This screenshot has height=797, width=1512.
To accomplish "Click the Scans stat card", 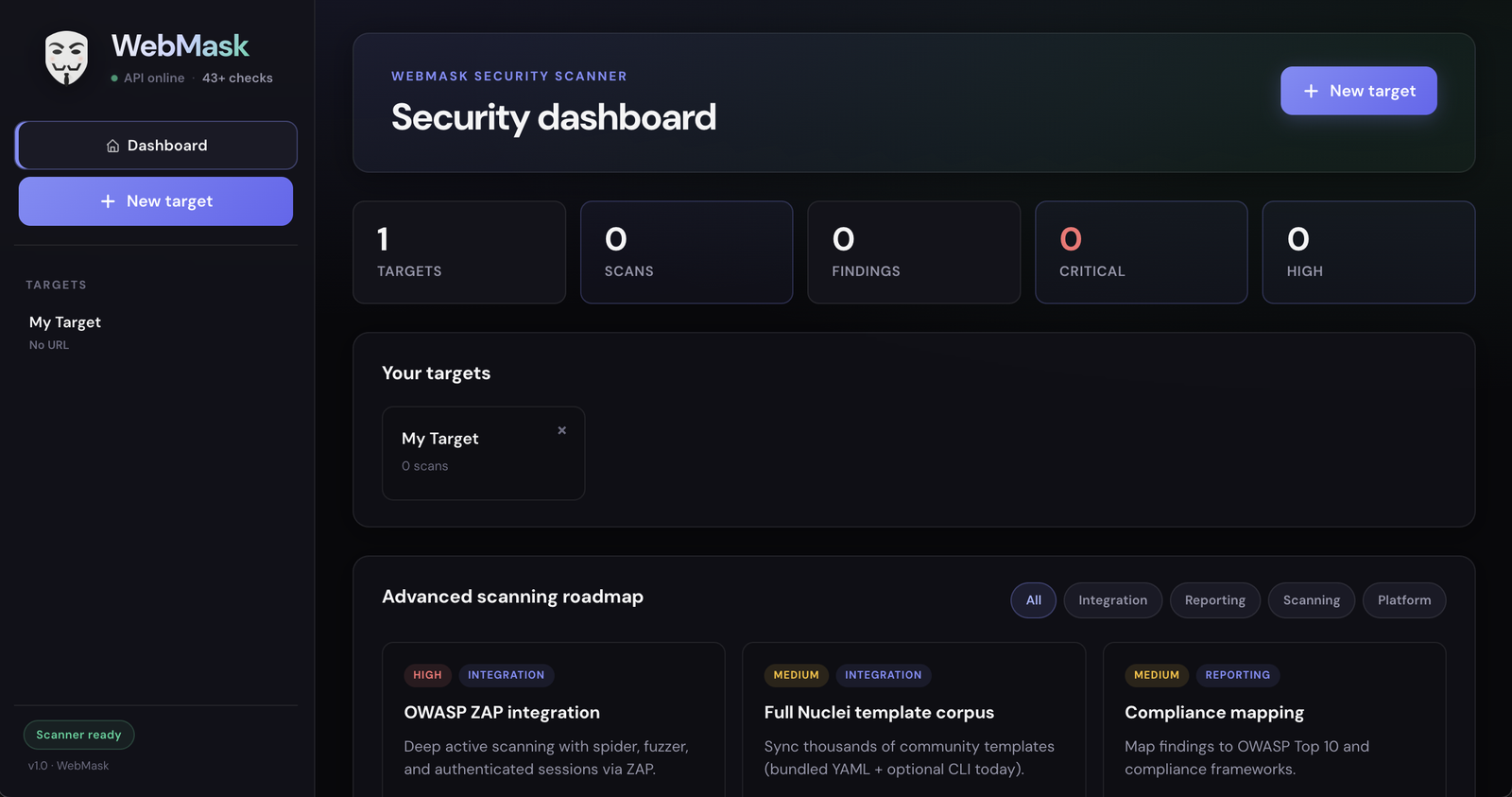I will (x=687, y=252).
